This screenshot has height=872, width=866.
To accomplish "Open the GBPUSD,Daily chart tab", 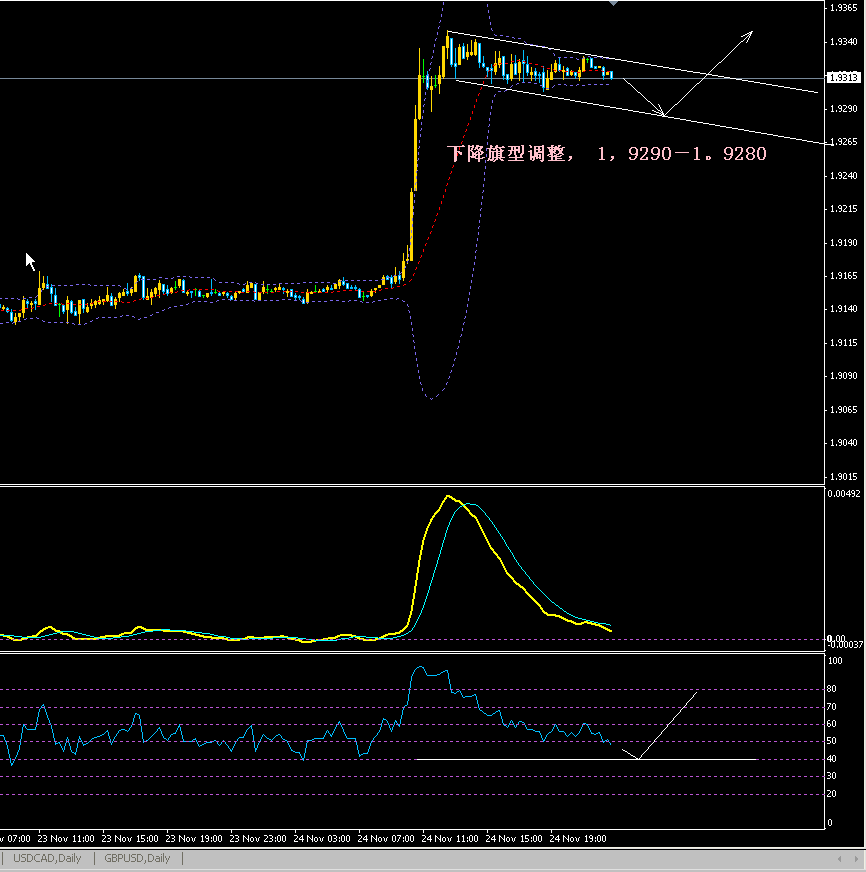I will (137, 858).
